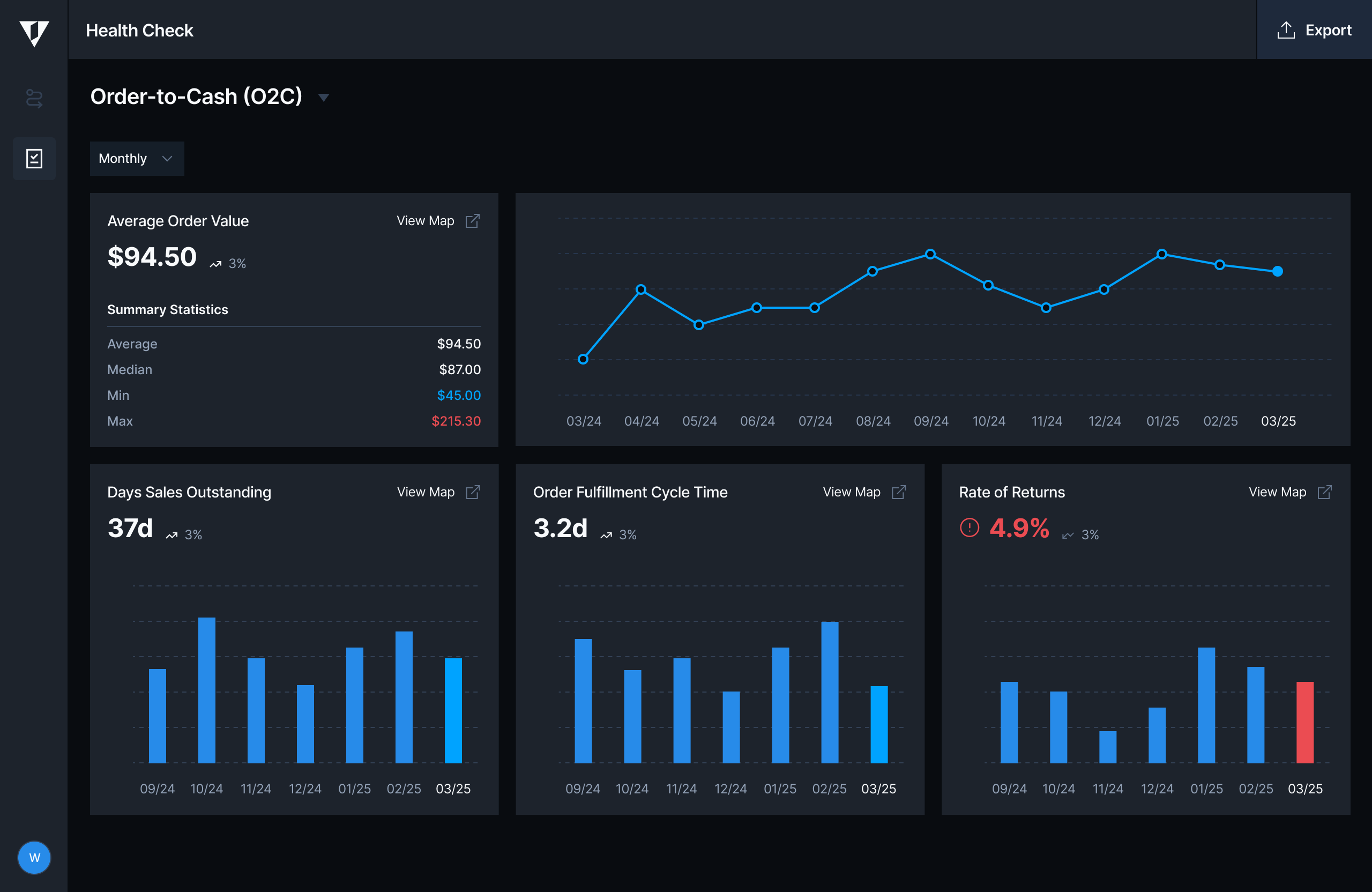Open Order Fulfillment Cycle Time external link icon
Screen dimensions: 1372x892
[x=898, y=492]
